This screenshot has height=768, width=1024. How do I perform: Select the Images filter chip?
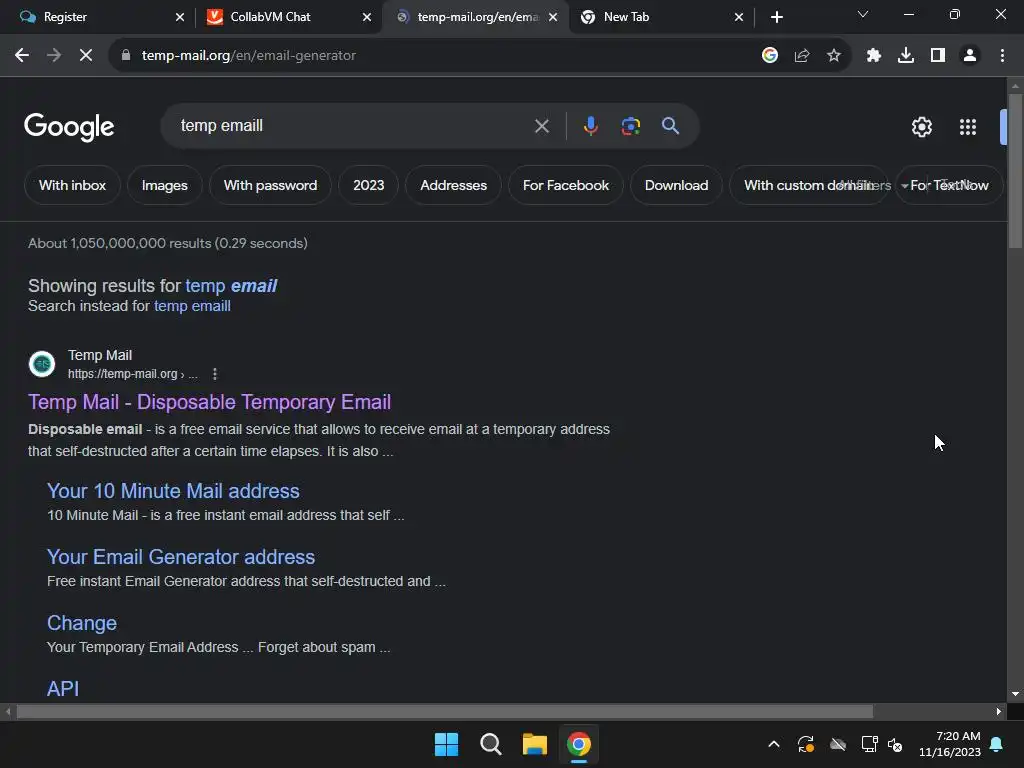pos(165,185)
